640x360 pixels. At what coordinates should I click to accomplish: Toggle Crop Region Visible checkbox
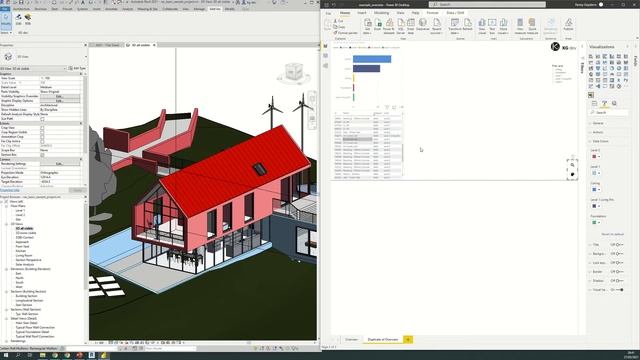click(x=42, y=132)
